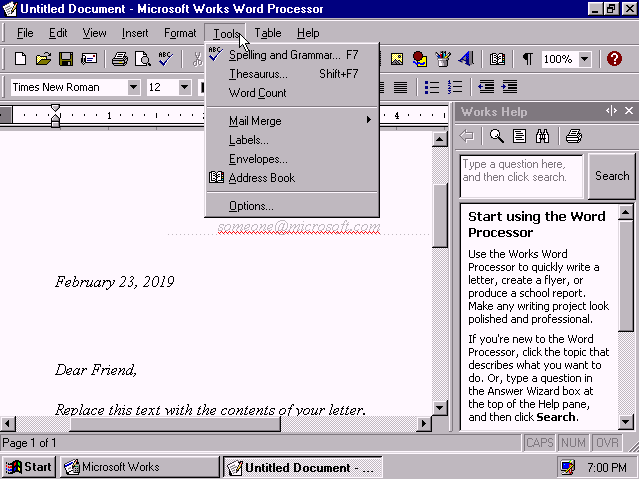Increase indent icon
This screenshot has width=639, height=479.
click(509, 87)
